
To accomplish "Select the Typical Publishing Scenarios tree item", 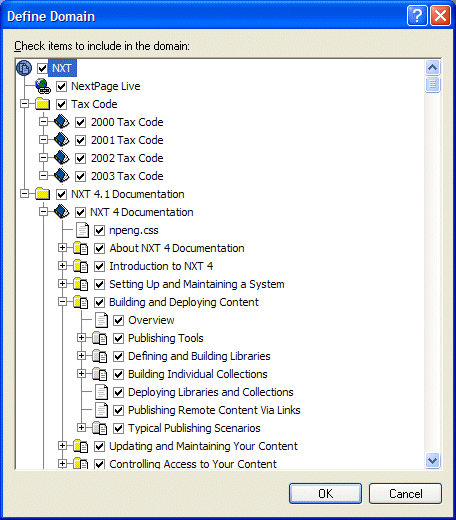I will (194, 428).
